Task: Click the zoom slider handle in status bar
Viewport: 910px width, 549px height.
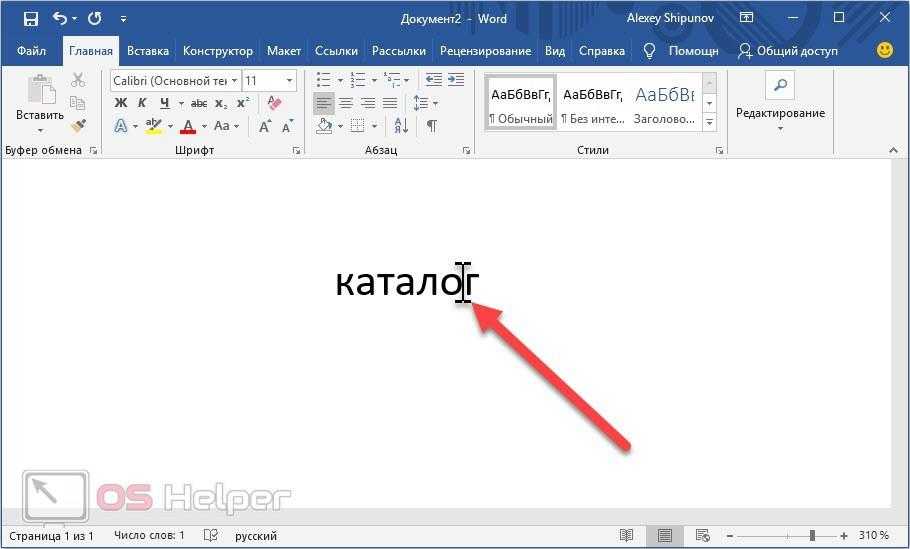Action: (x=812, y=536)
